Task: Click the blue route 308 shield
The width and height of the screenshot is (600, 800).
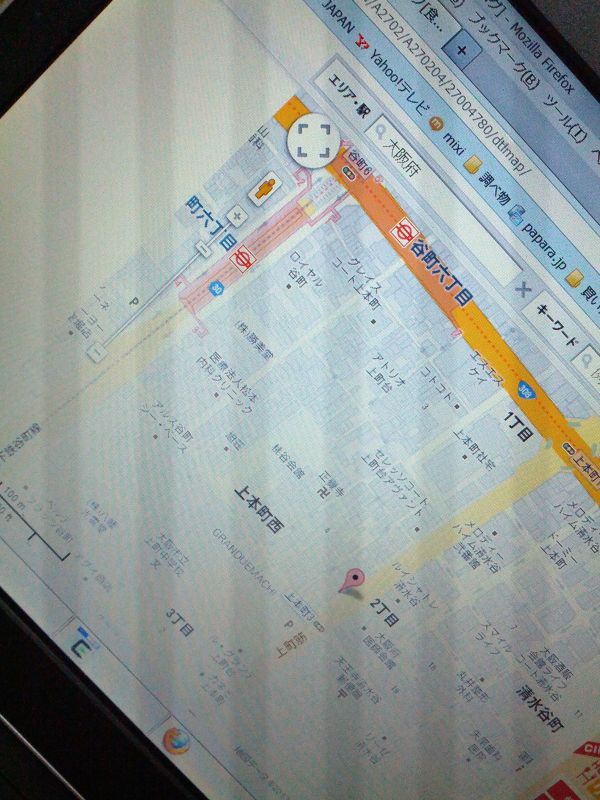Action: [526, 390]
